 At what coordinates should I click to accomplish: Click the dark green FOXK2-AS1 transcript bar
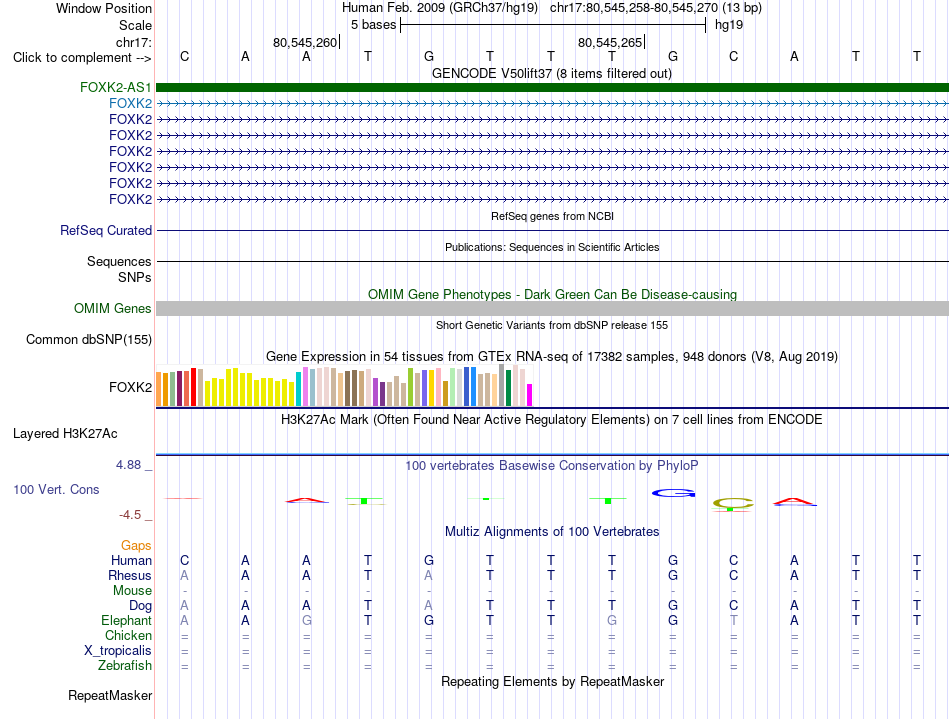pos(552,87)
